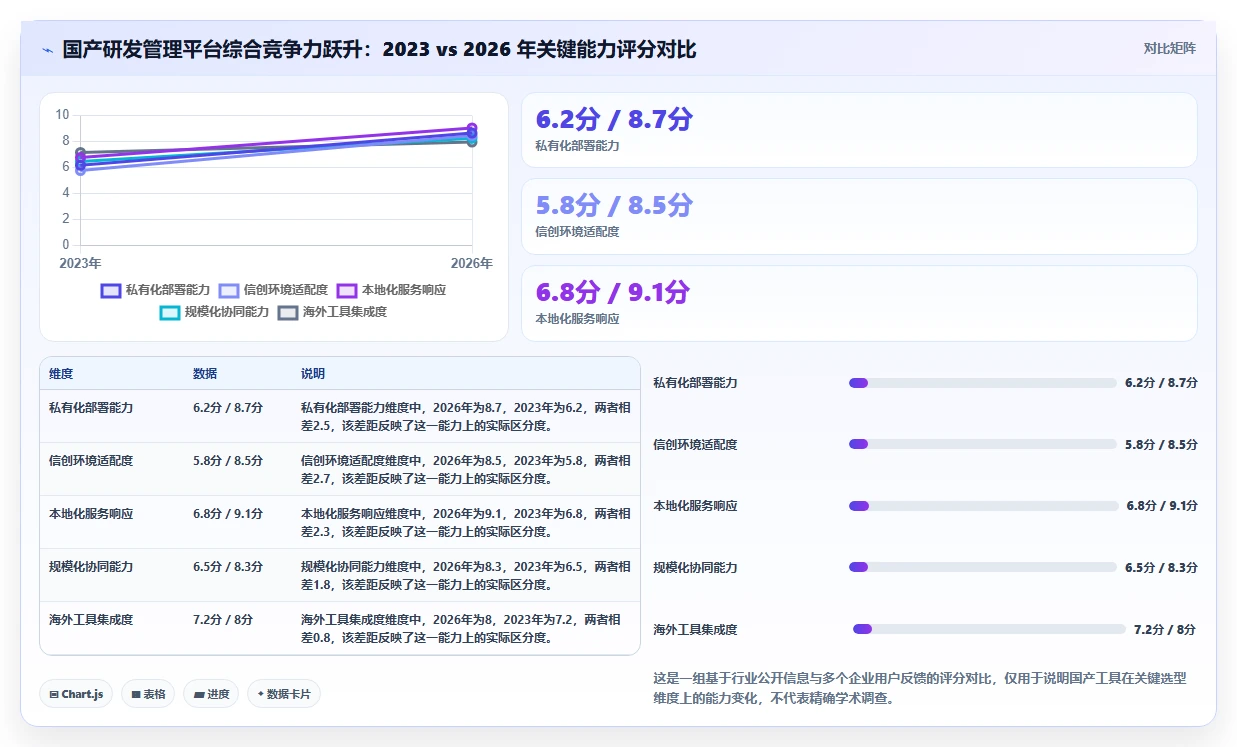The height and width of the screenshot is (747, 1237).
Task: Click the Chart.js tag chip
Action: pyautogui.click(x=76, y=694)
